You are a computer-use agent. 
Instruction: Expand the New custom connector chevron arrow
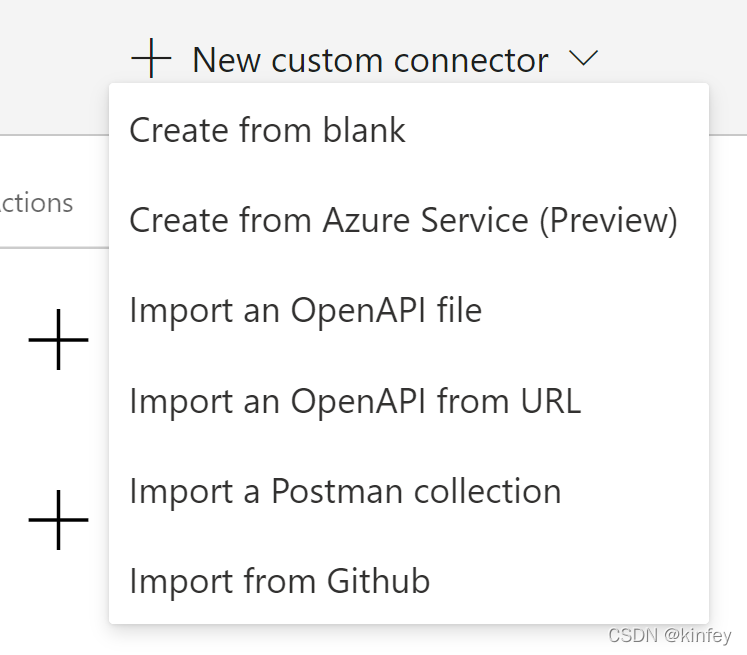(583, 60)
